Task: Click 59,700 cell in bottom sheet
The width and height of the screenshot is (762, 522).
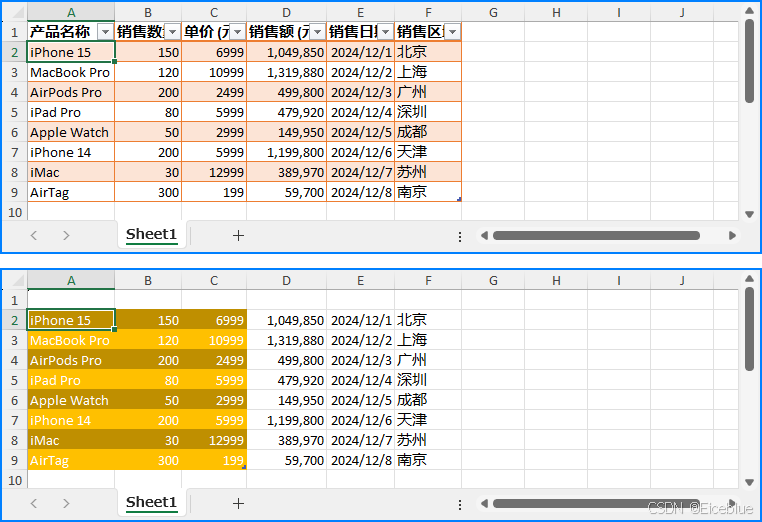Action: pyautogui.click(x=287, y=460)
